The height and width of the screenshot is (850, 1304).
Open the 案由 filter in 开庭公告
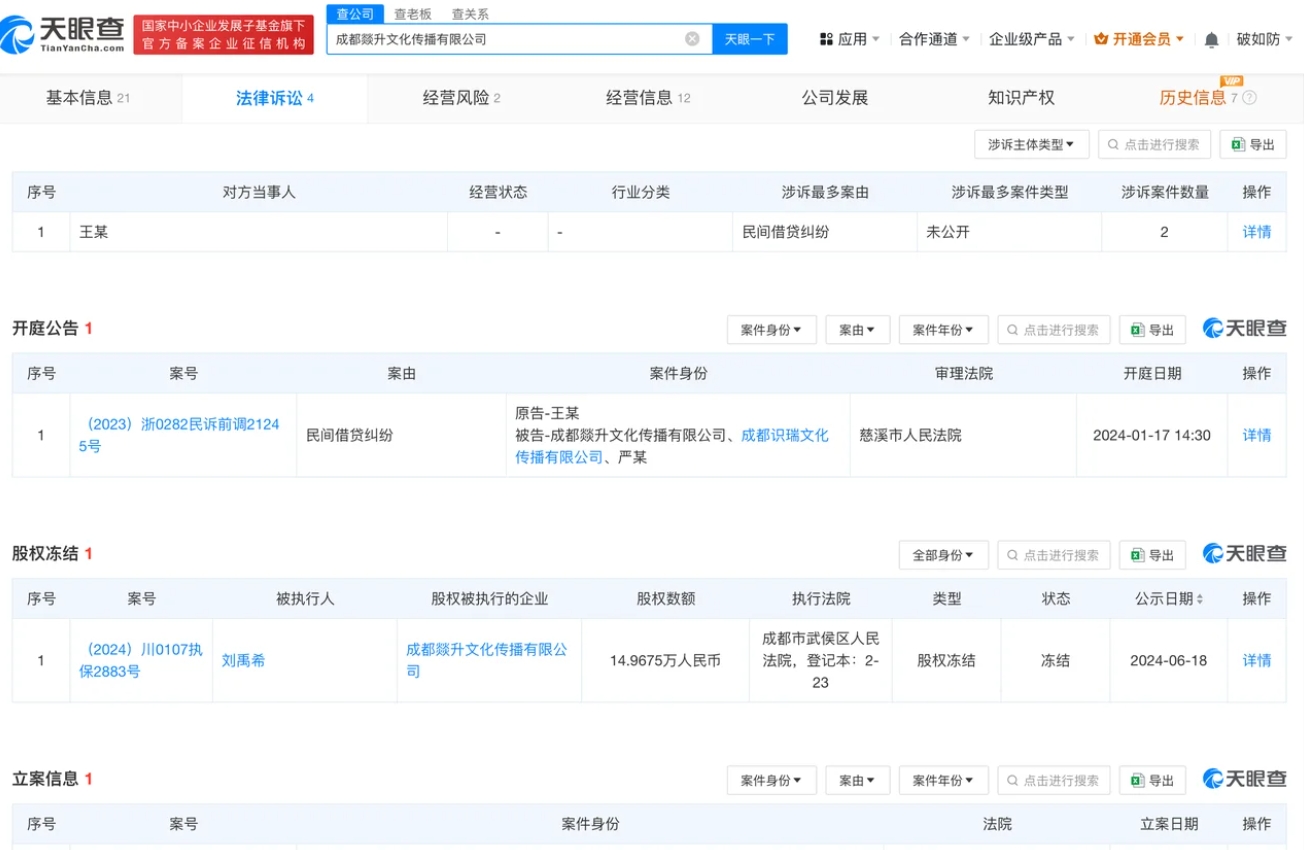[x=857, y=330]
